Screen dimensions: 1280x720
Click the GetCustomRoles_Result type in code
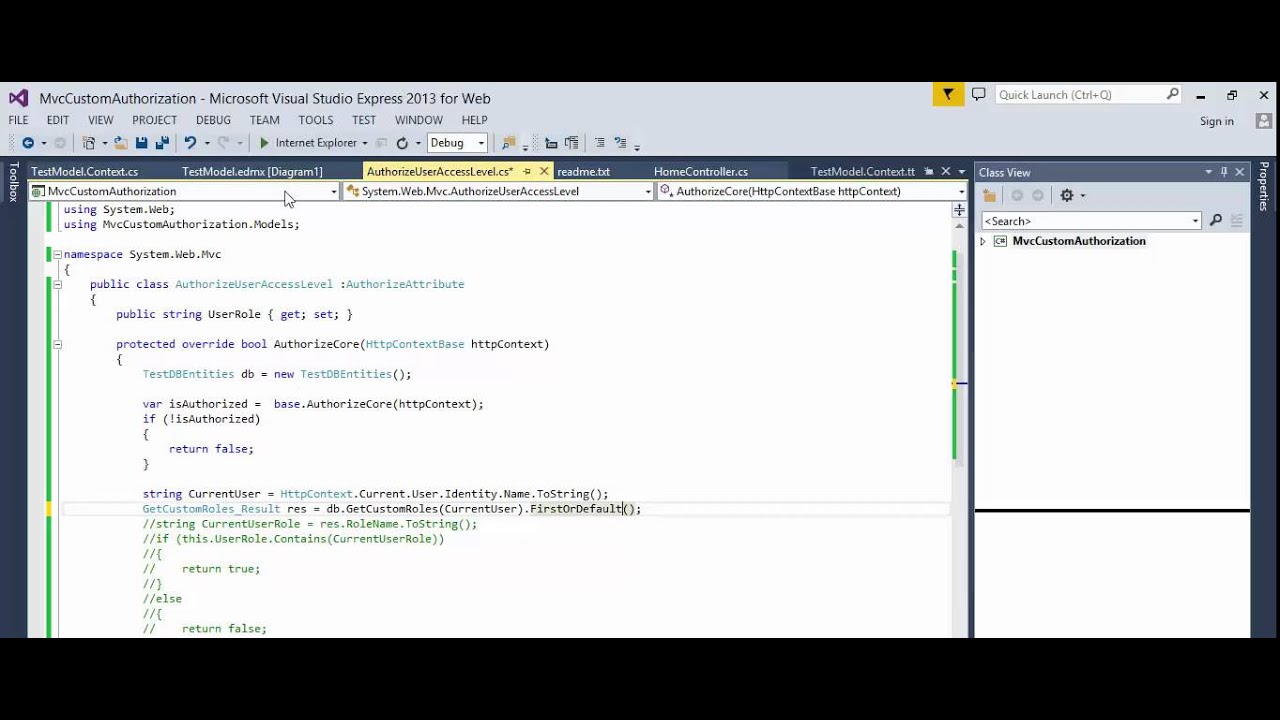click(211, 509)
